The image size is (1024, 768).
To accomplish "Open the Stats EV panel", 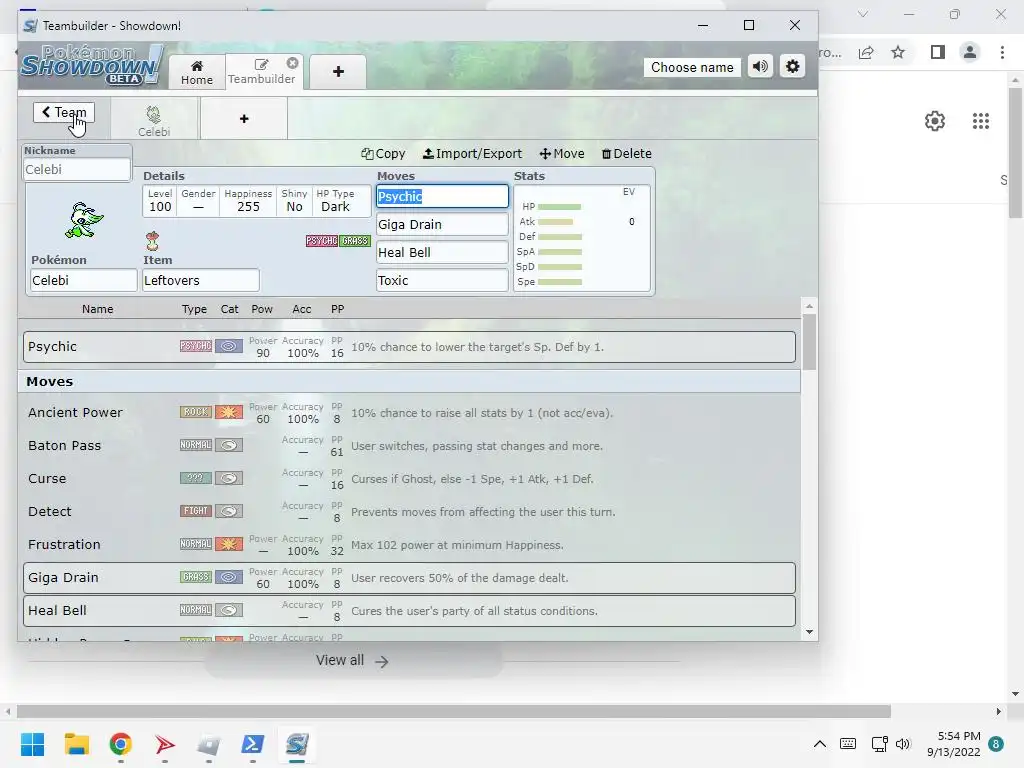I will click(x=582, y=238).
